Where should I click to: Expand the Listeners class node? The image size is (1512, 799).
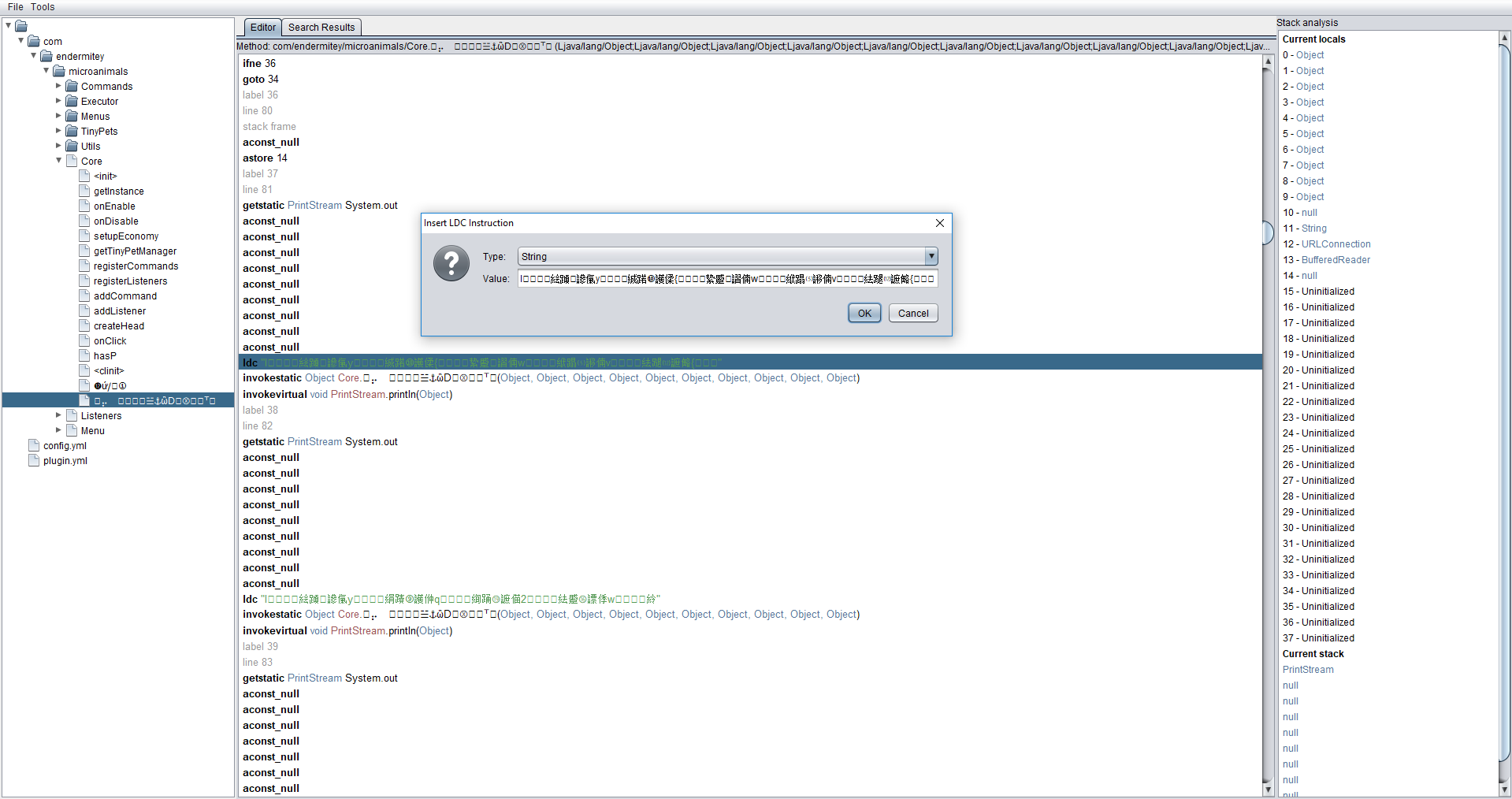[58, 415]
